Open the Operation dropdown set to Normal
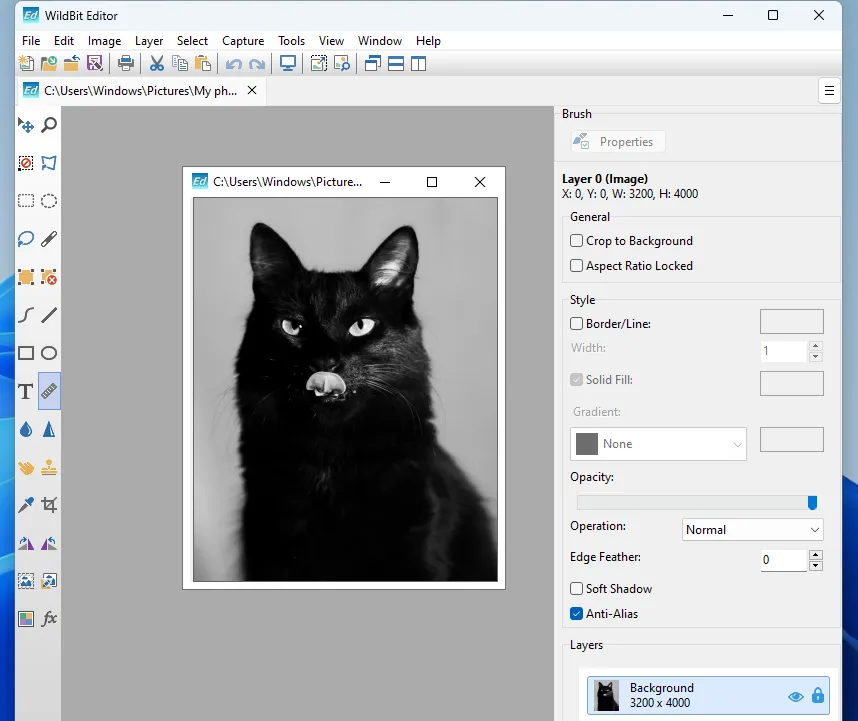858x721 pixels. [x=752, y=529]
